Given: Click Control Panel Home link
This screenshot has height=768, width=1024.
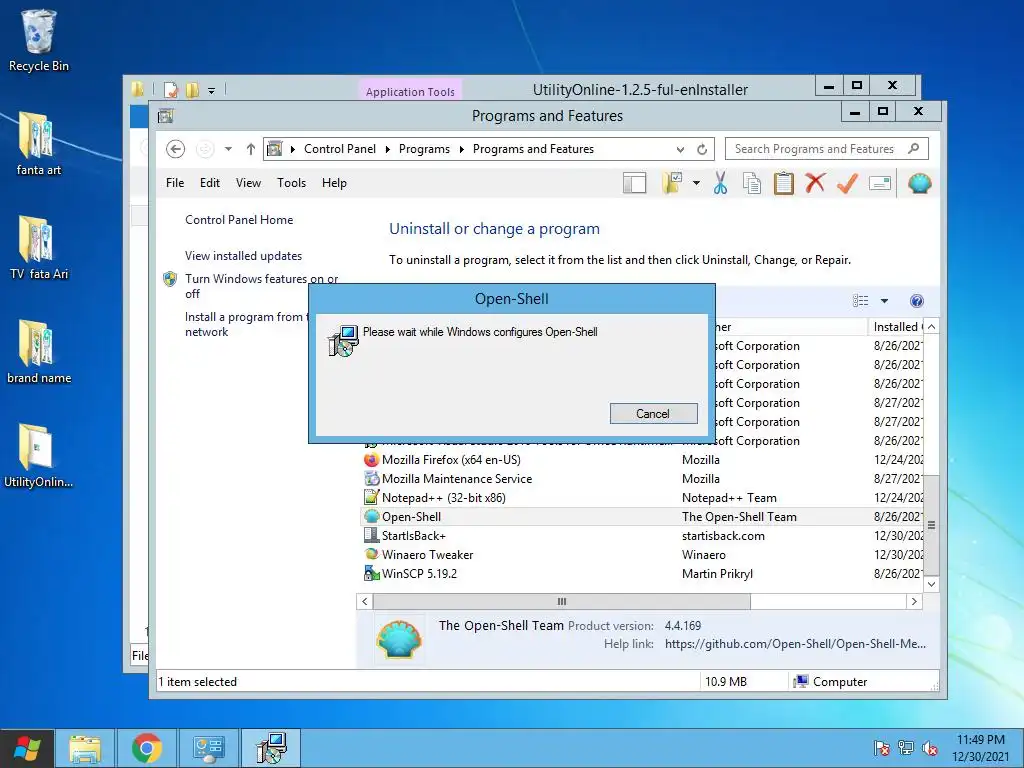Looking at the screenshot, I should 239,220.
